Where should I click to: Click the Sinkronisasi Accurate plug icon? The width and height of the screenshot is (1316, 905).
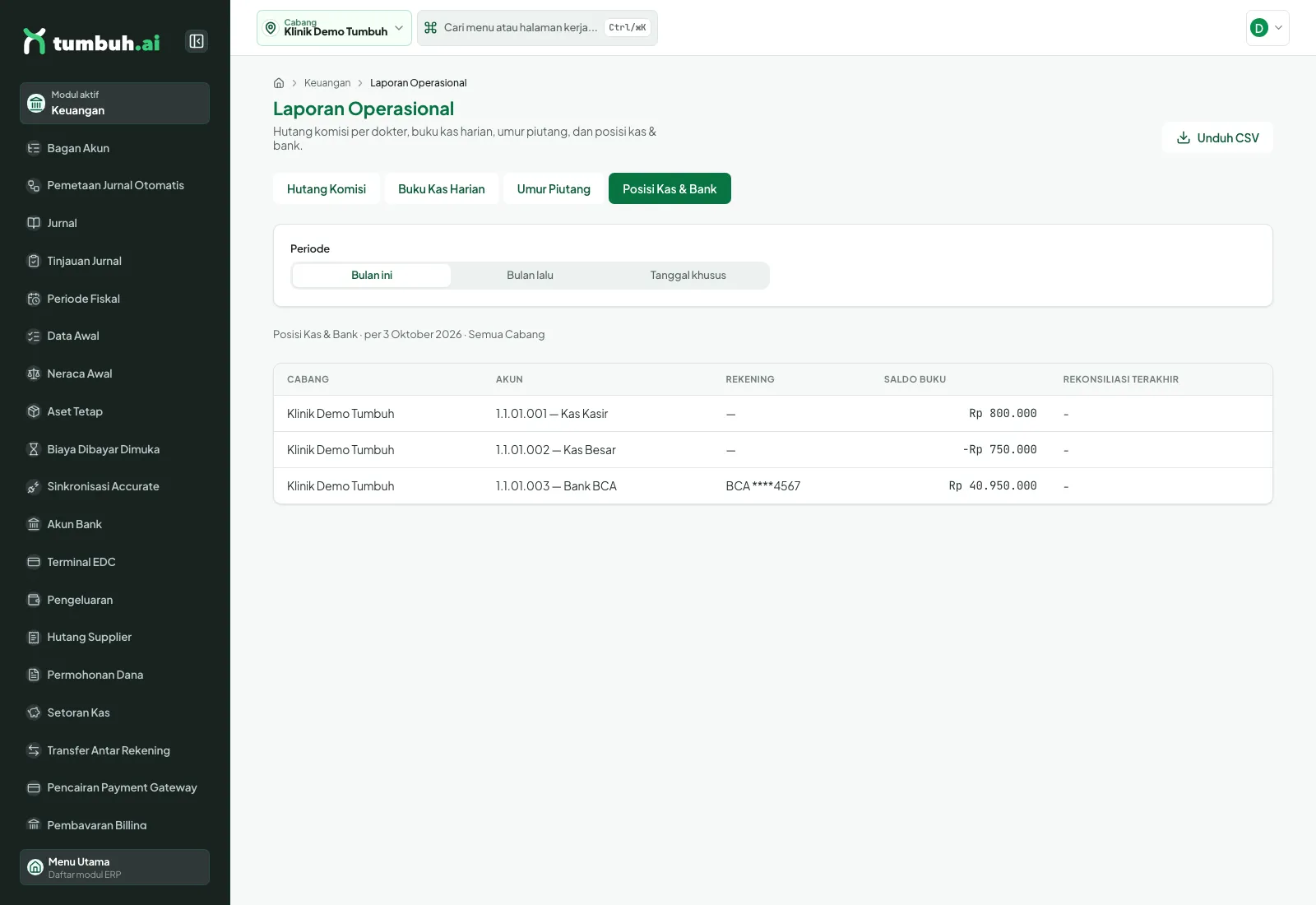coord(34,486)
